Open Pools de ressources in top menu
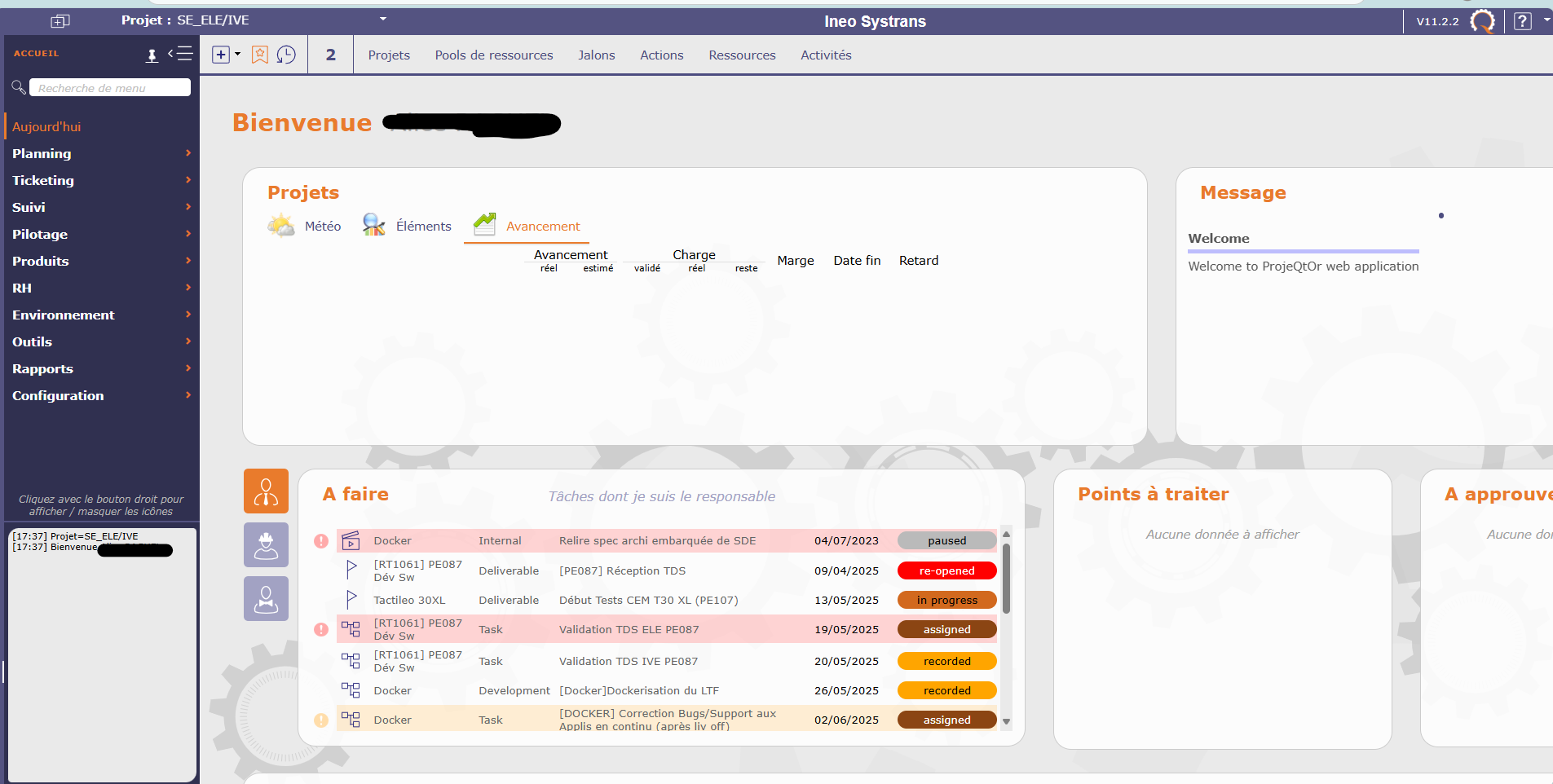Image resolution: width=1553 pixels, height=784 pixels. 493,55
